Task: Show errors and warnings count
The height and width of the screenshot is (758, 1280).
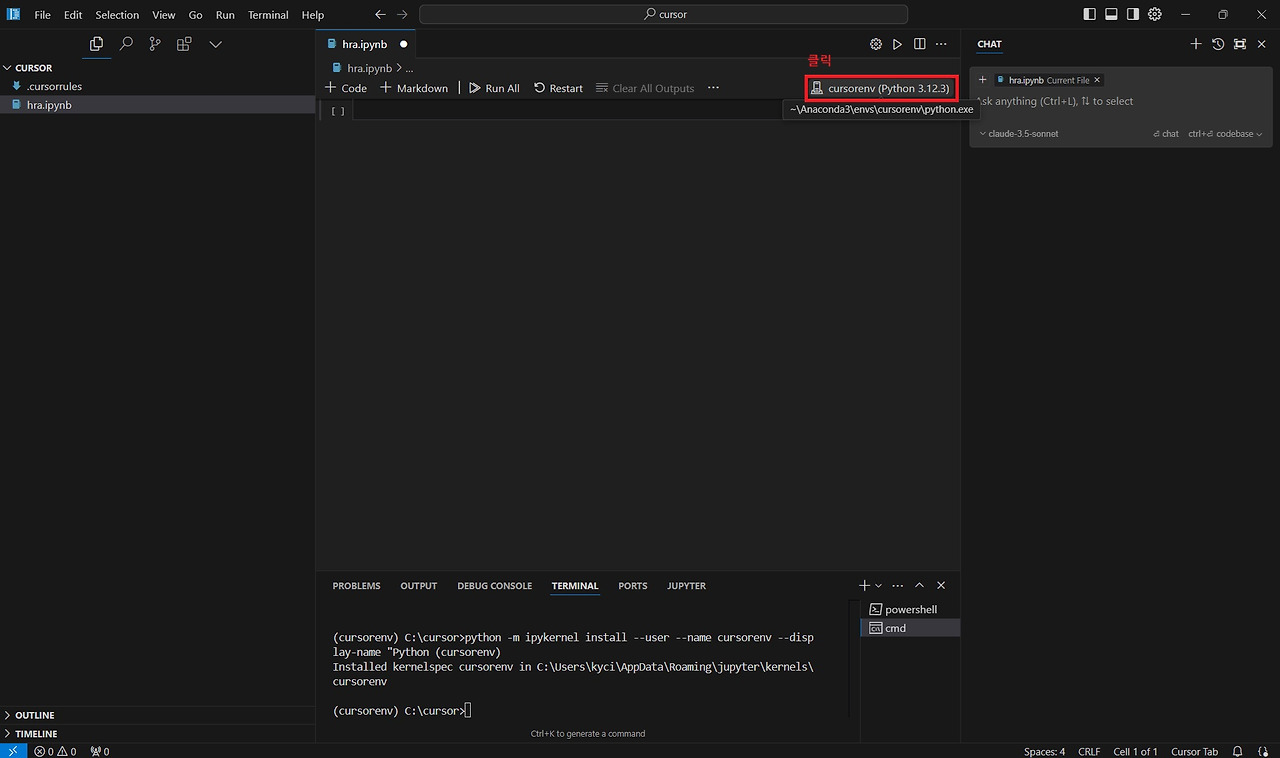Action: coord(55,751)
